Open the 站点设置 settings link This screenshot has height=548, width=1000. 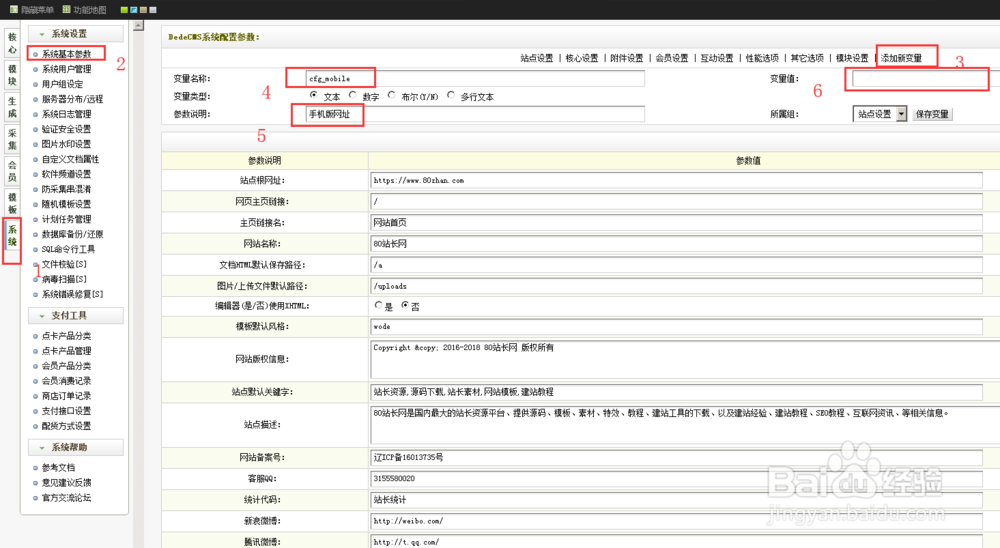536,58
